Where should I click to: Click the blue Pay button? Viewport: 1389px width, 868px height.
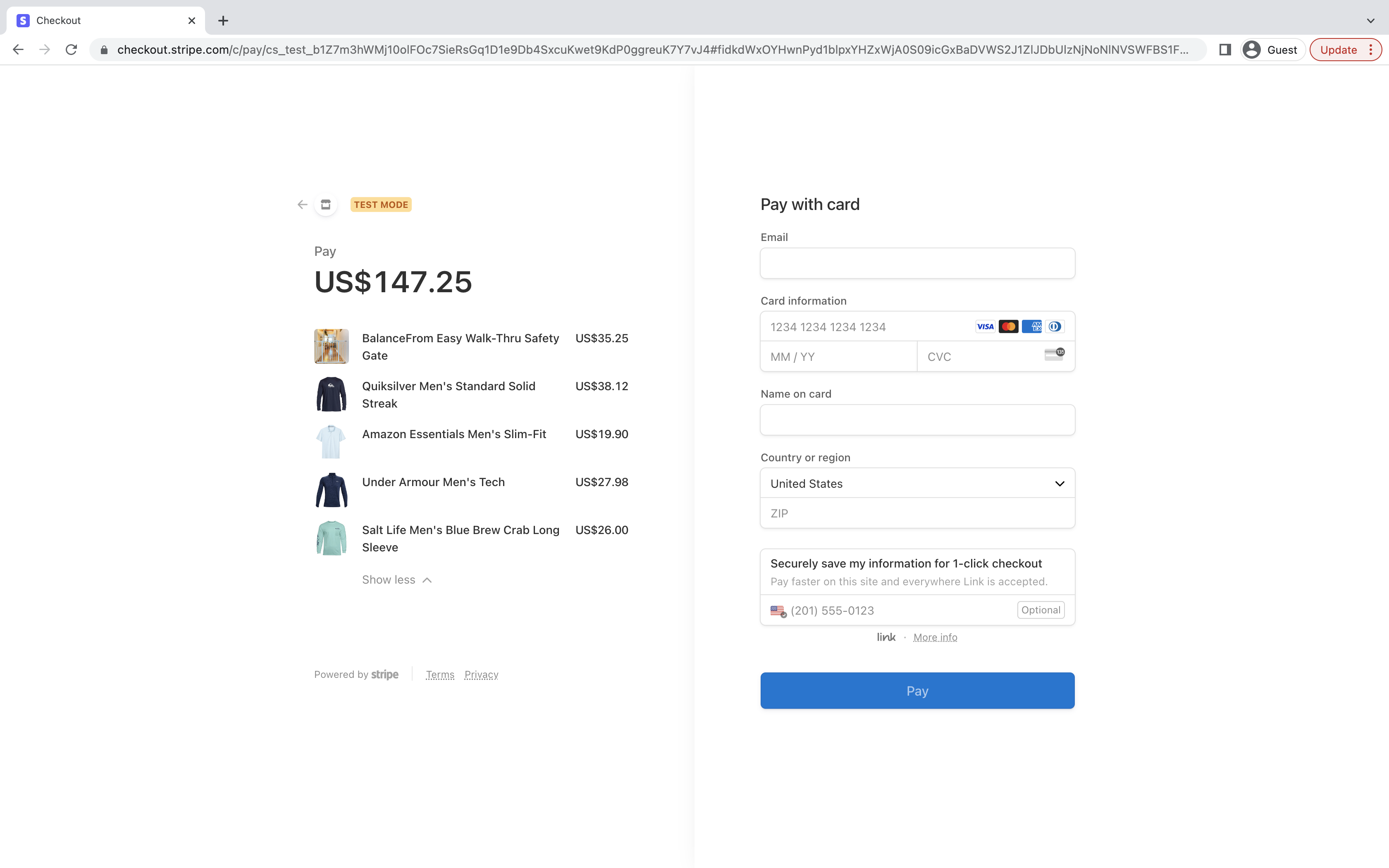917,691
